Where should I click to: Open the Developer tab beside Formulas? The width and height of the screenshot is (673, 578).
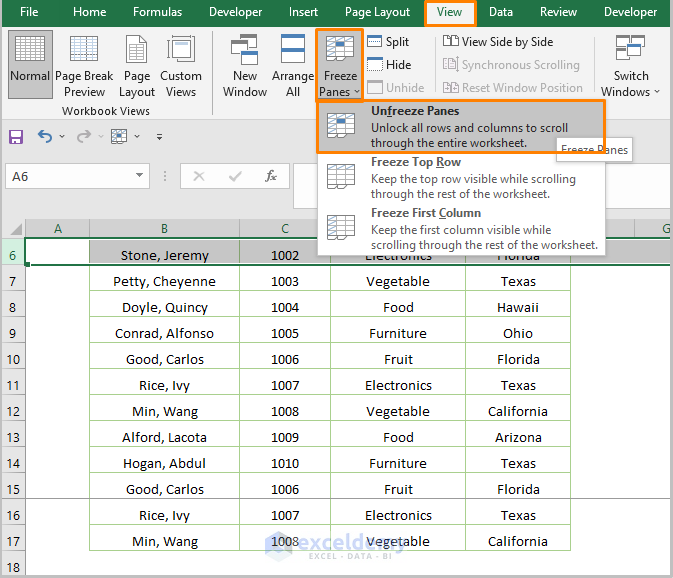pyautogui.click(x=235, y=12)
